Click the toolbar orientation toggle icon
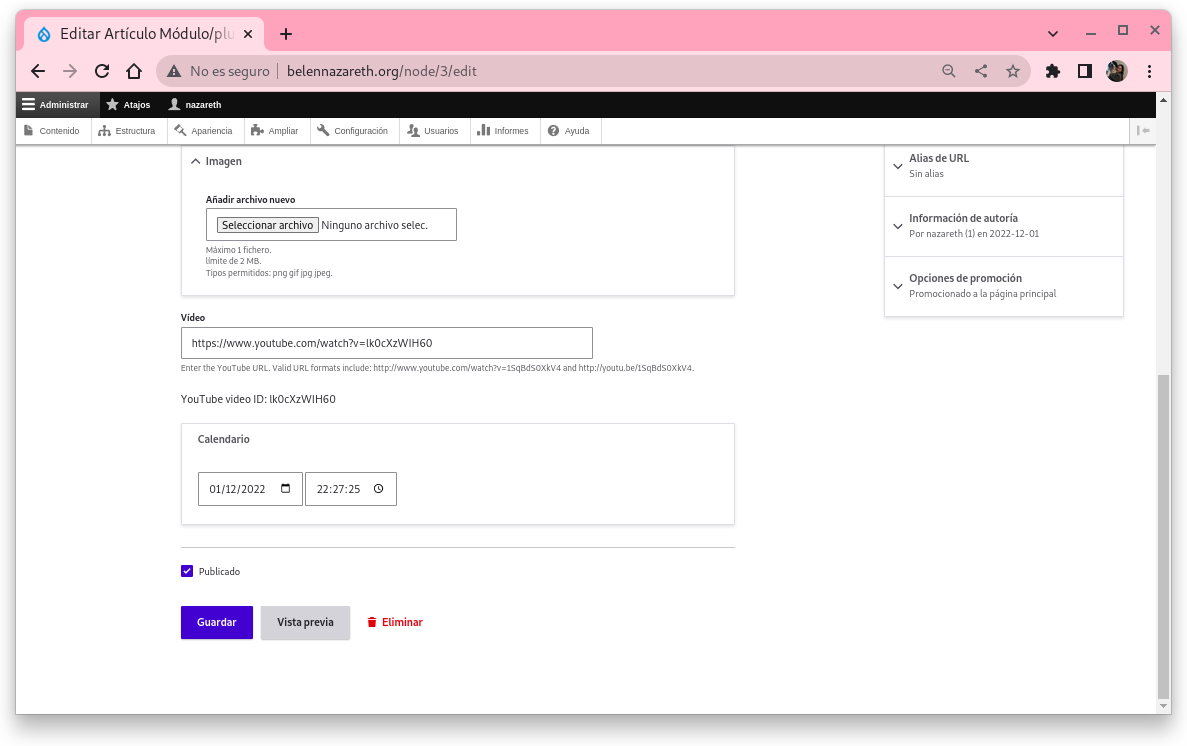1187x746 pixels. click(1144, 131)
